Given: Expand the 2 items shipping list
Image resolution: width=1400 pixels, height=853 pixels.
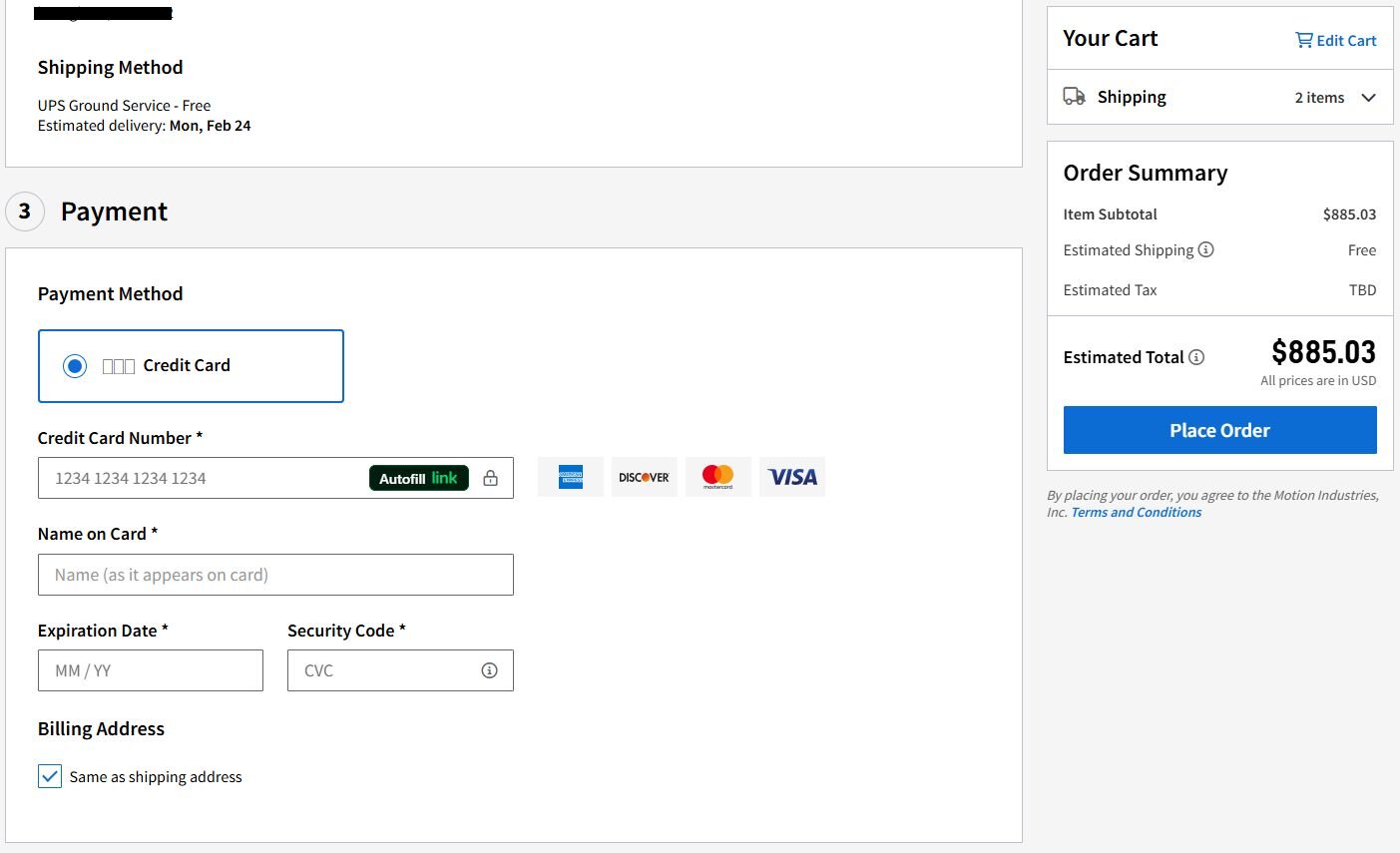Looking at the screenshot, I should [x=1319, y=98].
